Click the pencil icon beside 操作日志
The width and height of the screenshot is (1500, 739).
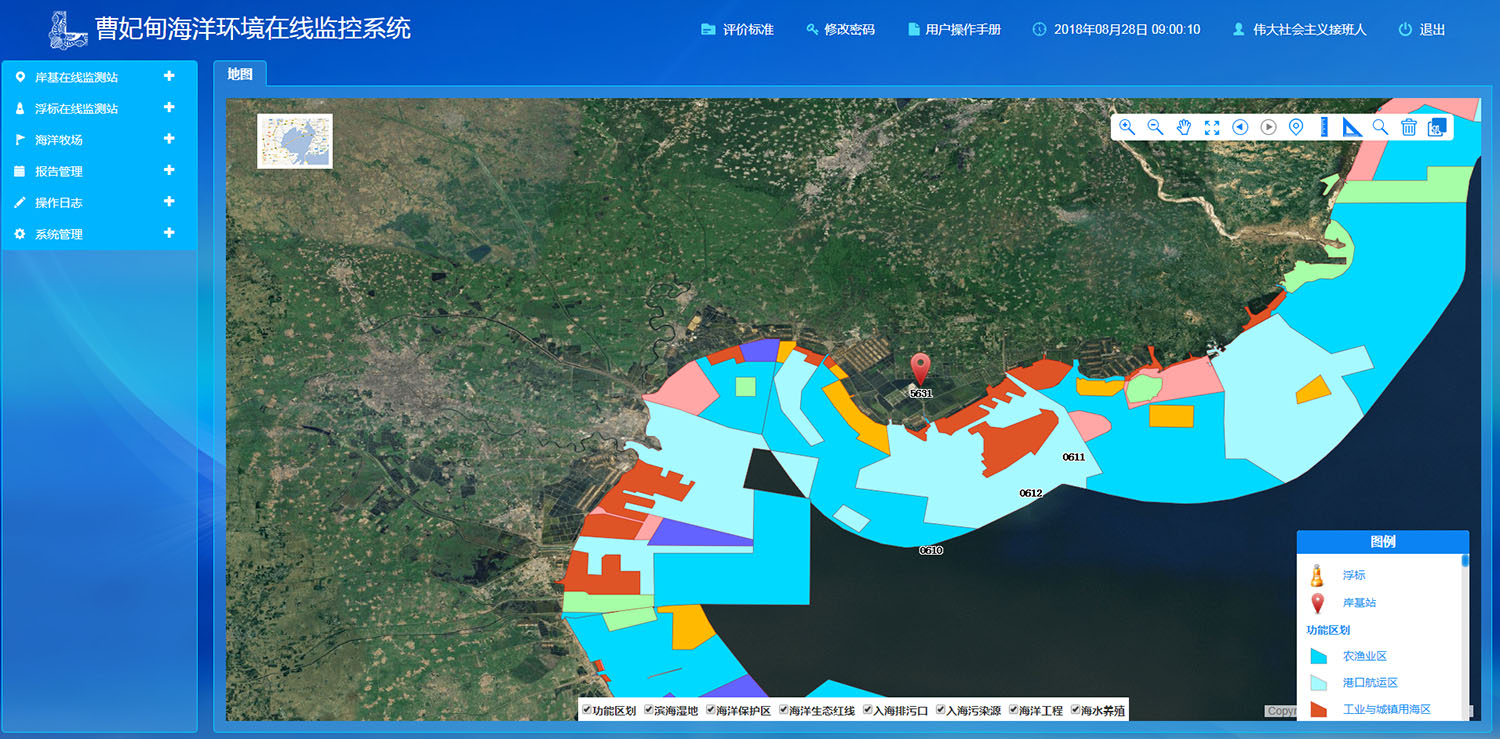pyautogui.click(x=20, y=203)
